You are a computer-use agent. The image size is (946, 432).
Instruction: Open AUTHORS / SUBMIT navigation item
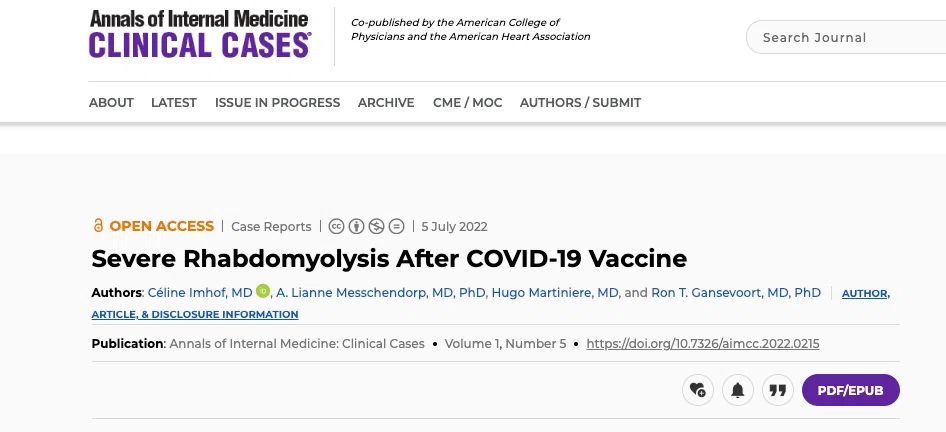[580, 103]
